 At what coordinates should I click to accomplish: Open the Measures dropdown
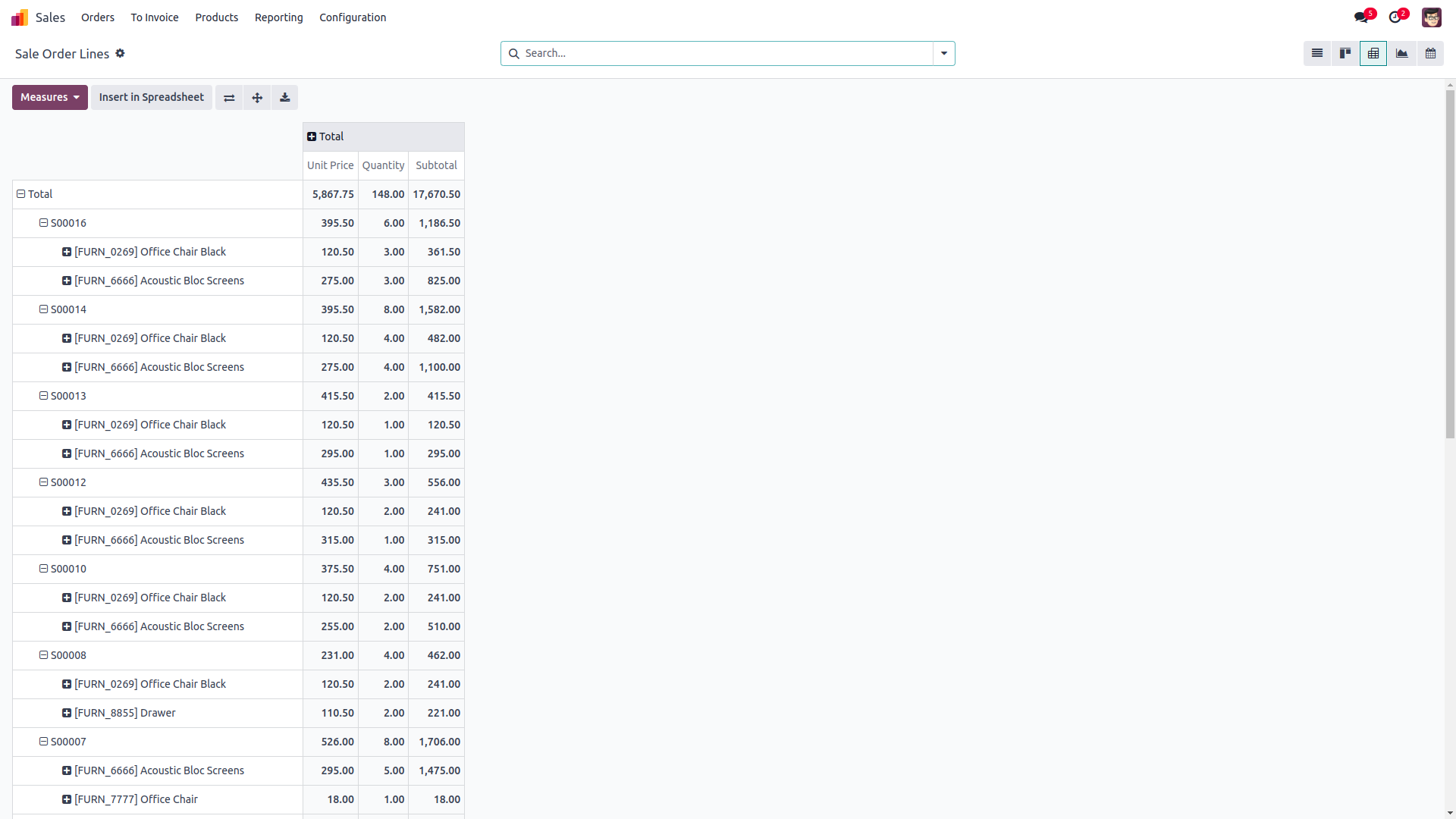click(x=50, y=98)
